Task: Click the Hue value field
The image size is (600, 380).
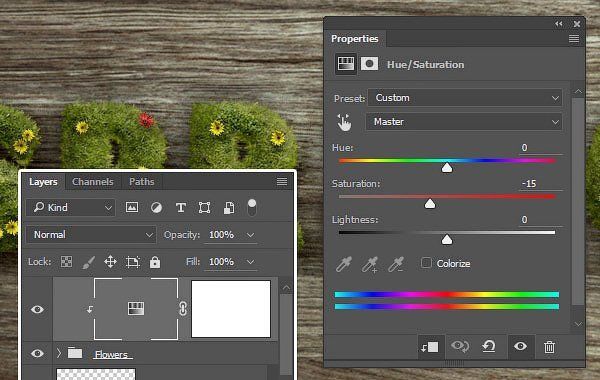Action: [x=540, y=148]
